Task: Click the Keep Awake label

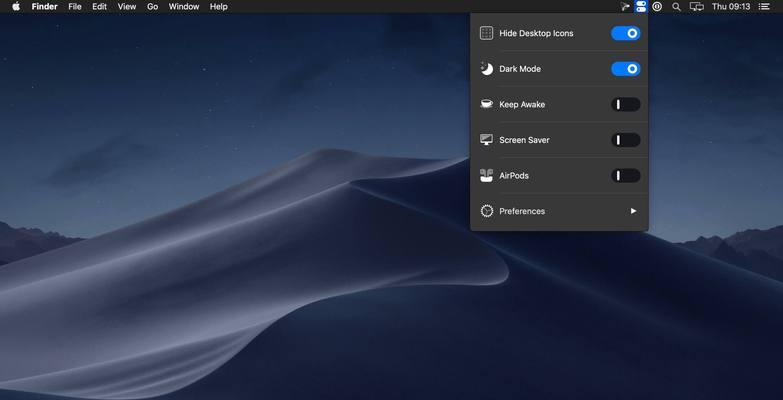Action: (522, 104)
